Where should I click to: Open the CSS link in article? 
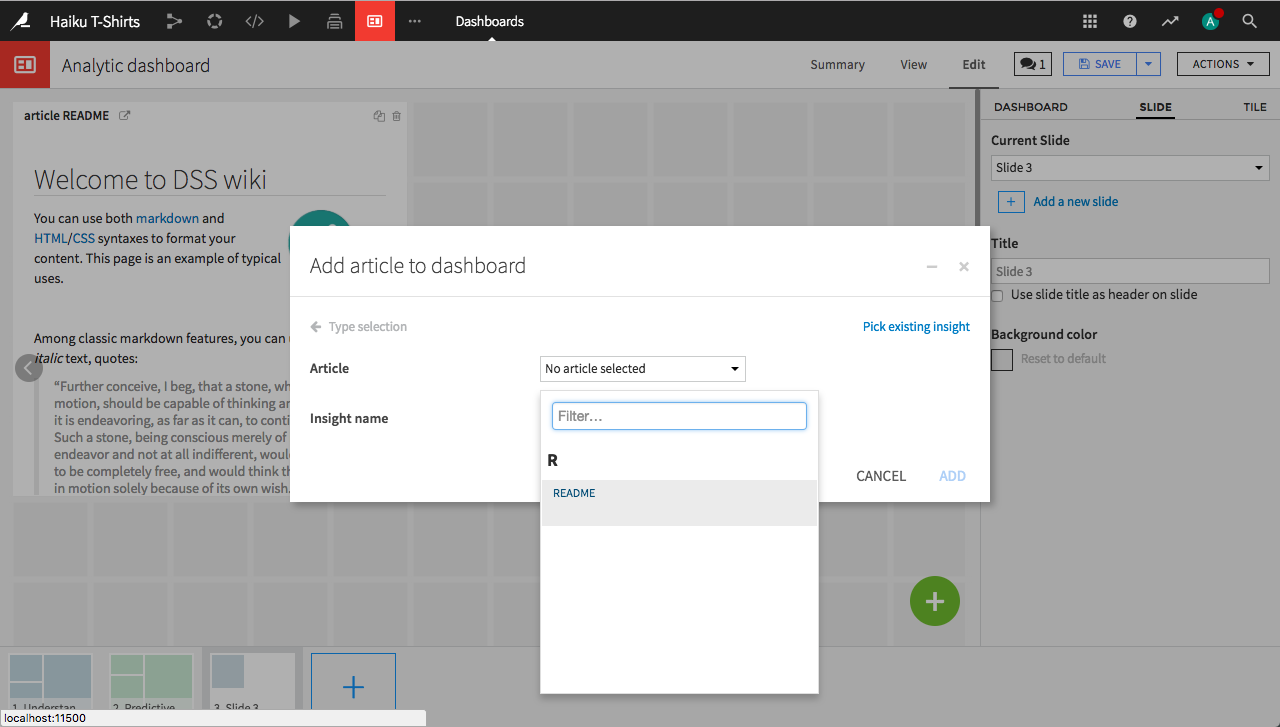84,238
